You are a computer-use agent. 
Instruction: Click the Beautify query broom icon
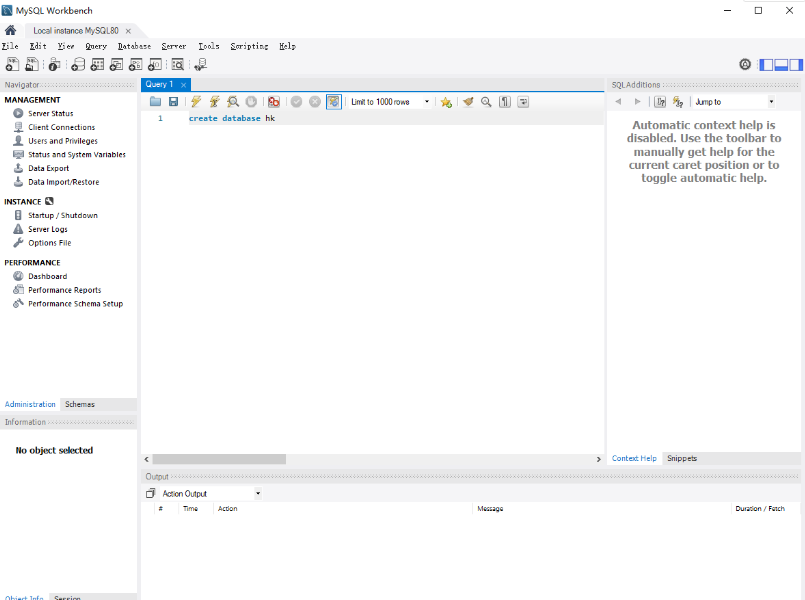468,102
